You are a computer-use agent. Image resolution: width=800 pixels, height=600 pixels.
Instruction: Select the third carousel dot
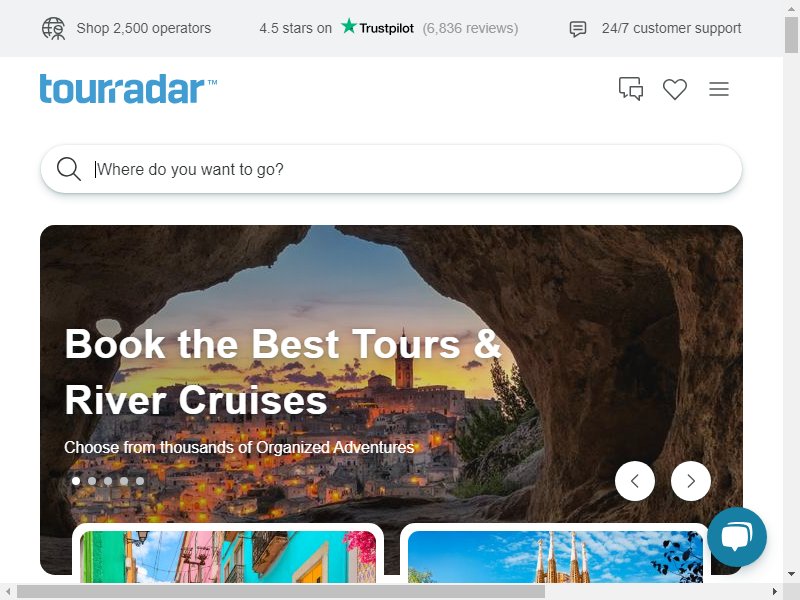[108, 481]
